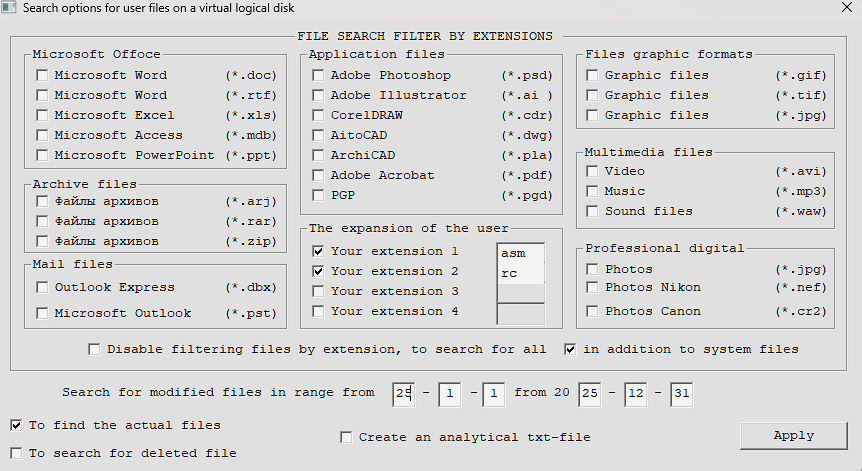
Task: Enable Your extension 4 checkbox
Action: coord(318,311)
